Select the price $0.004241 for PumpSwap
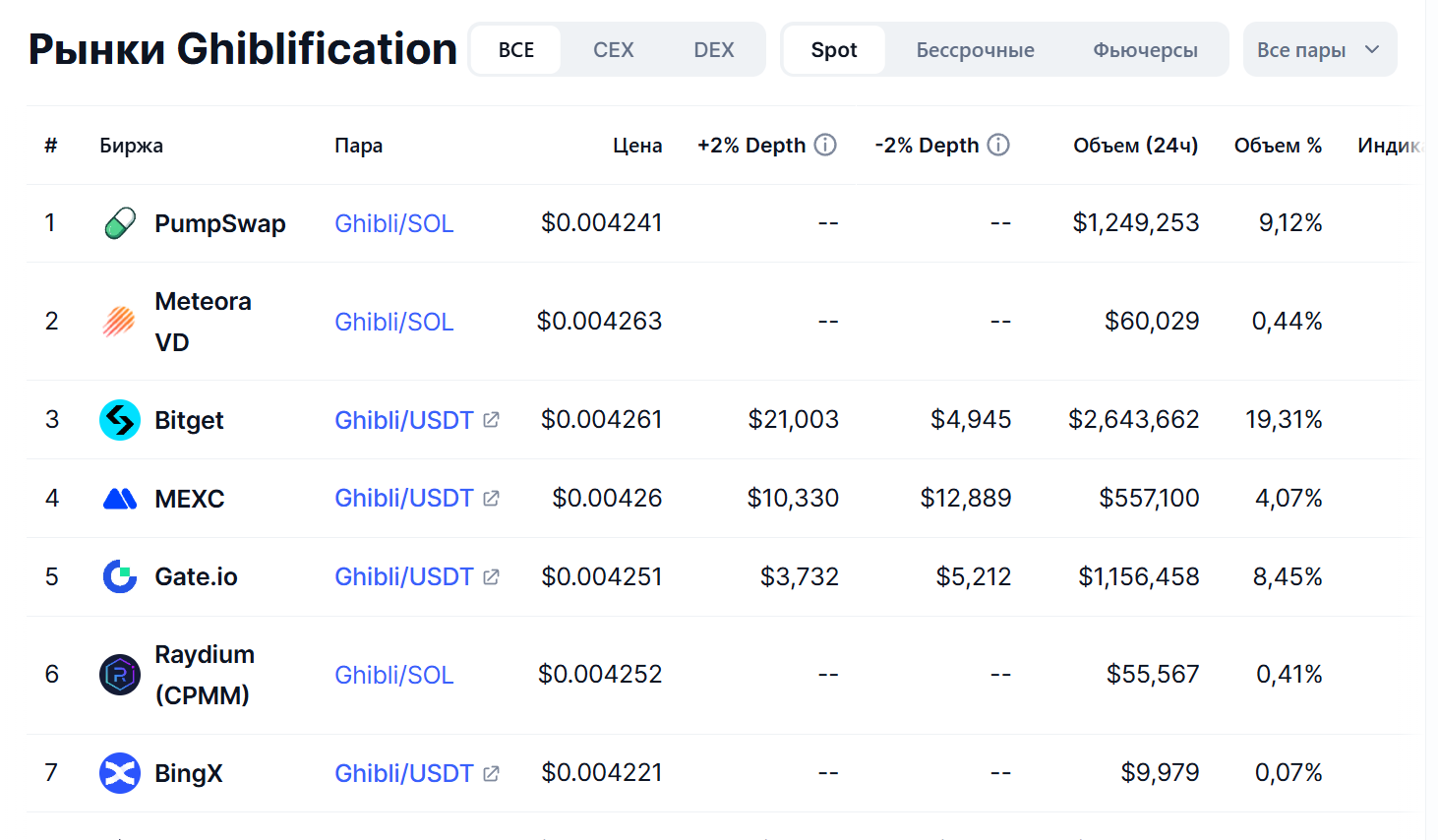The image size is (1438, 840). click(x=602, y=223)
